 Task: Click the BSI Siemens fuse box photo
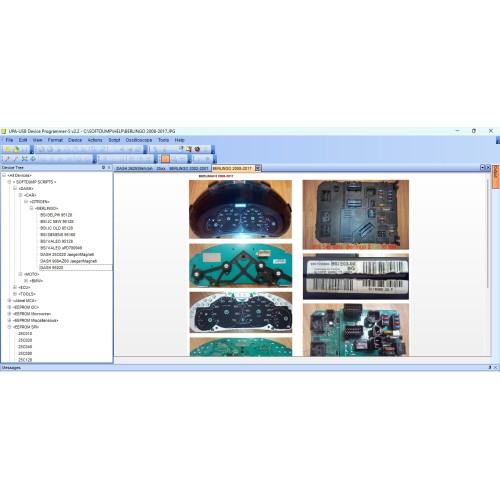click(x=356, y=215)
